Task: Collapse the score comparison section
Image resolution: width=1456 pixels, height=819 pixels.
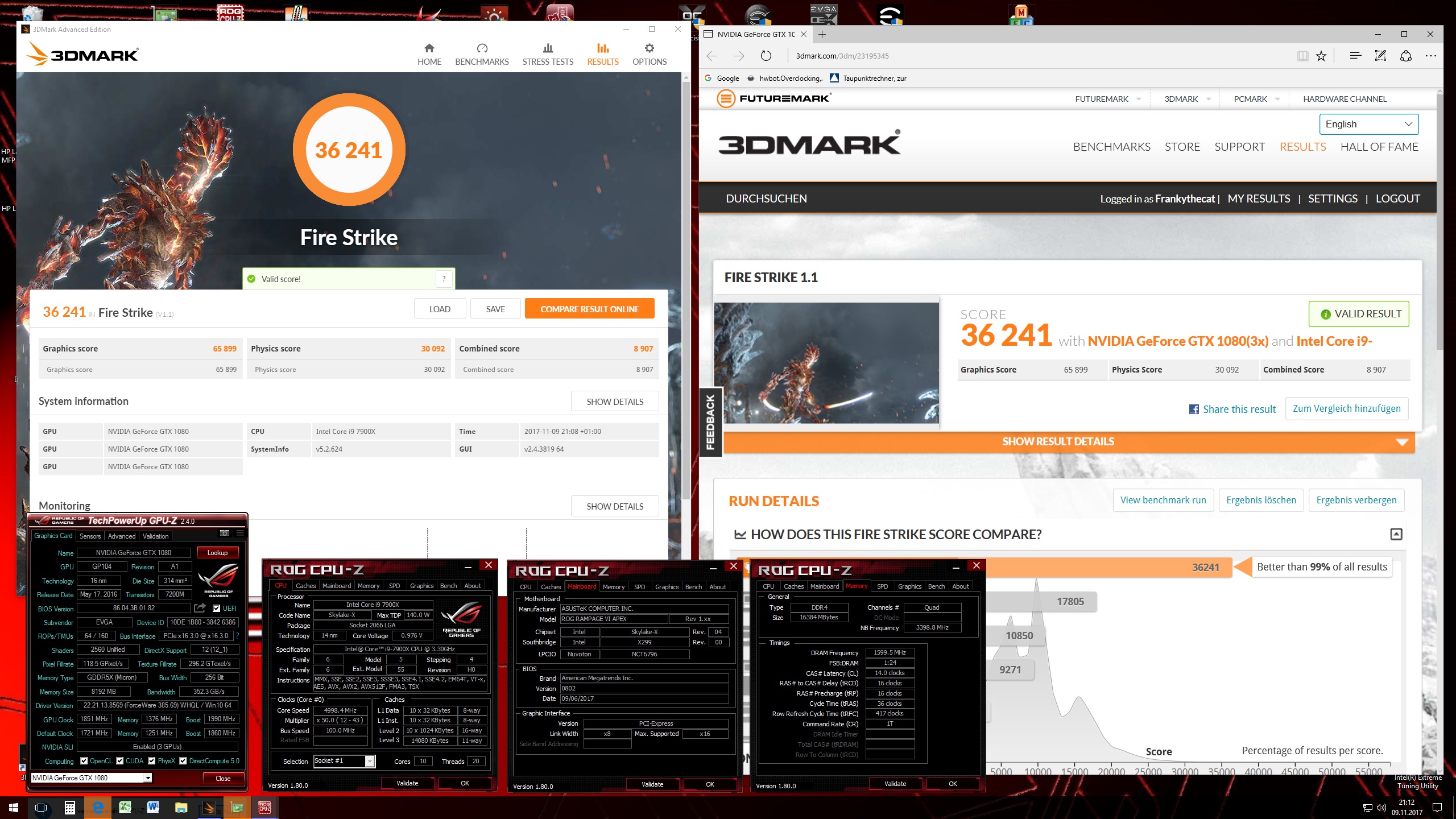Action: (1396, 534)
